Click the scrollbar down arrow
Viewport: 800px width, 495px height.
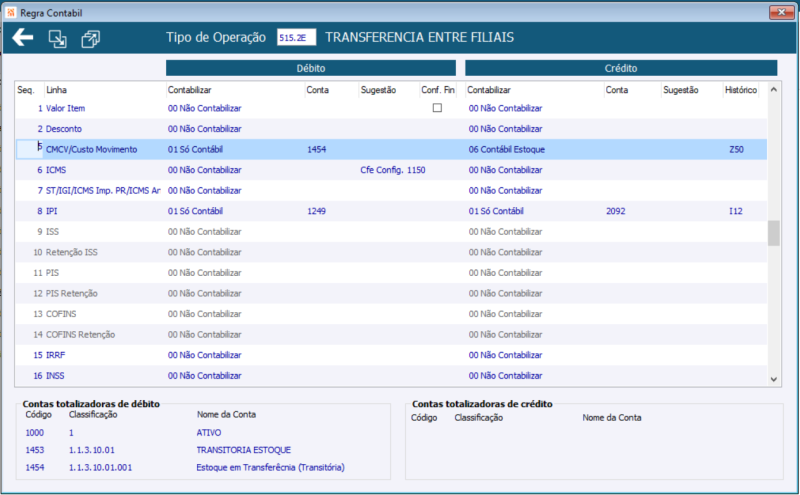pyautogui.click(x=773, y=379)
